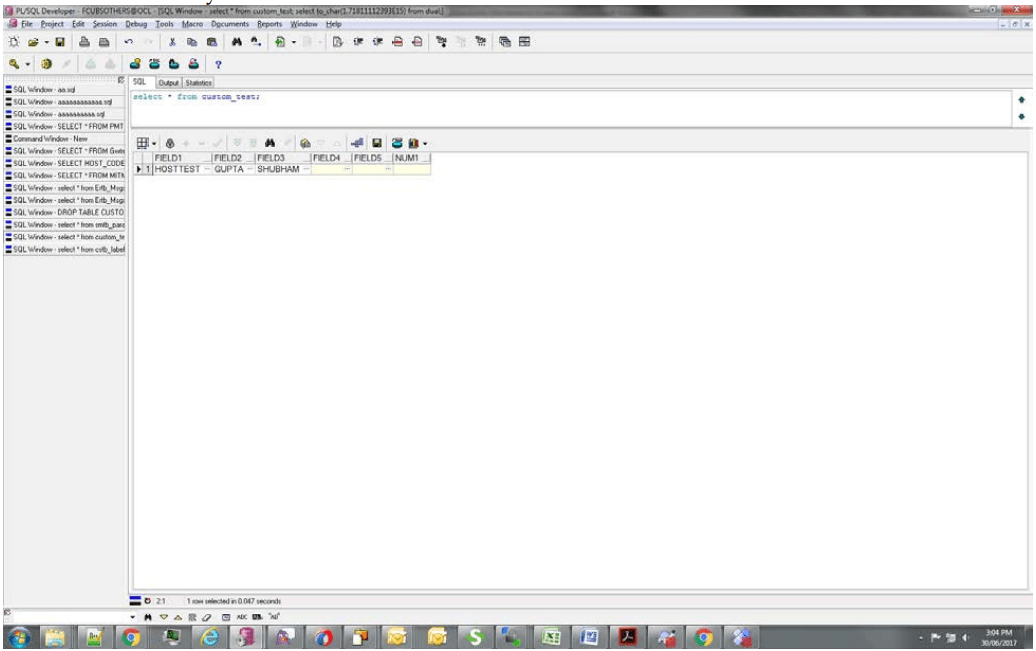Open dropdown arrow beside grid mode icon

pos(154,143)
